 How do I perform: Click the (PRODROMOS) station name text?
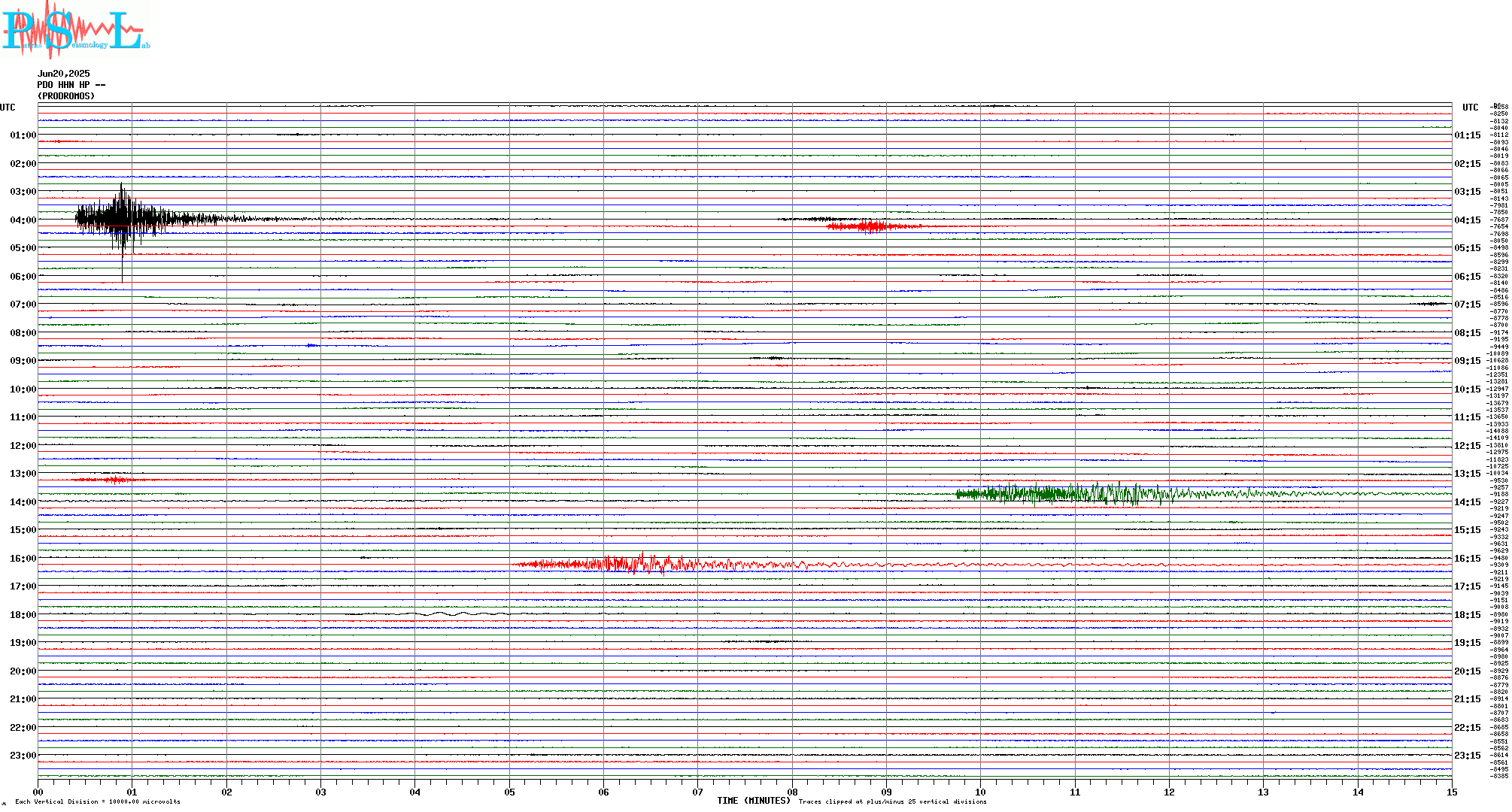tap(66, 96)
